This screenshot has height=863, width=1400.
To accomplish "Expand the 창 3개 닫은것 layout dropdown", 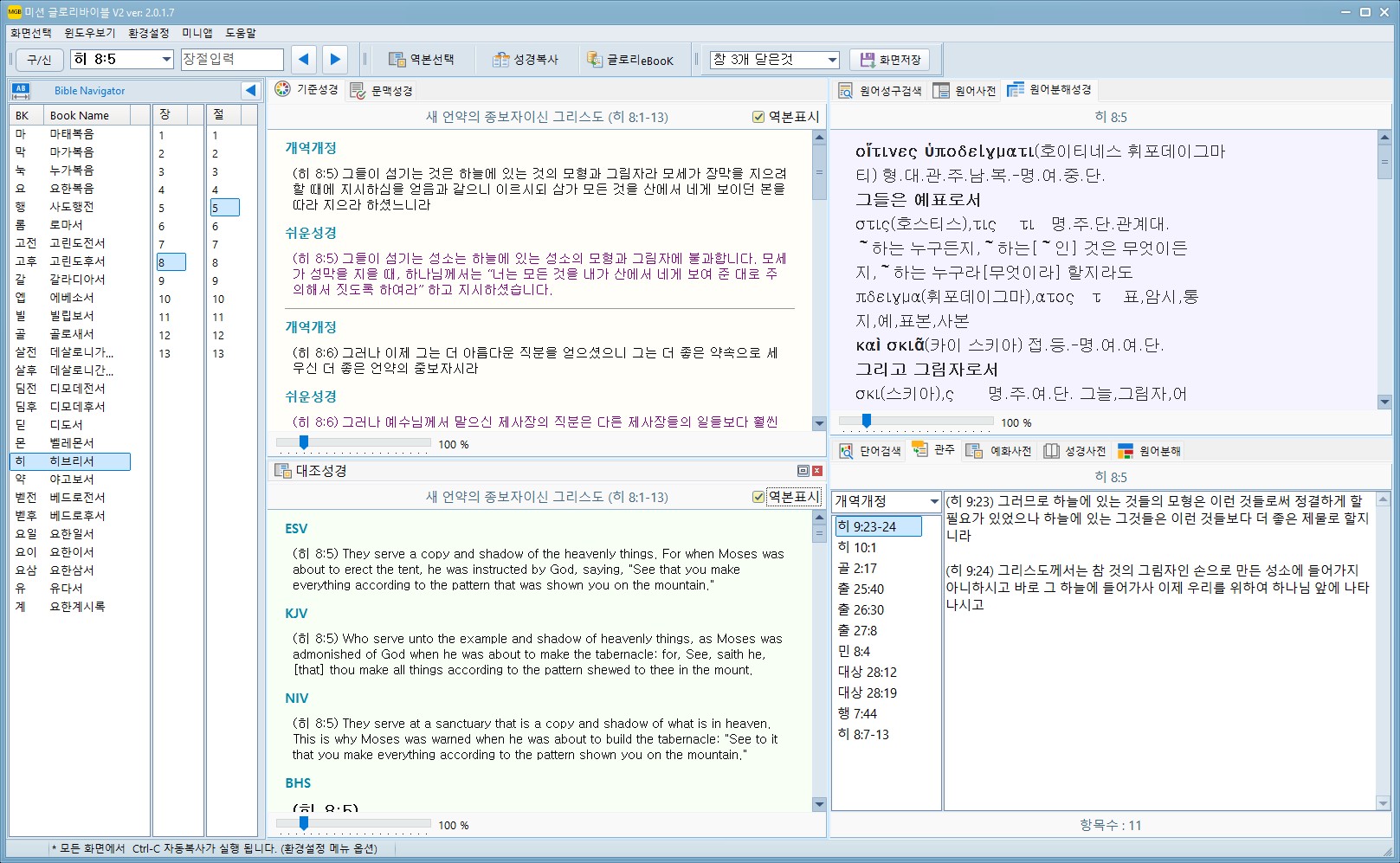I will point(832,59).
